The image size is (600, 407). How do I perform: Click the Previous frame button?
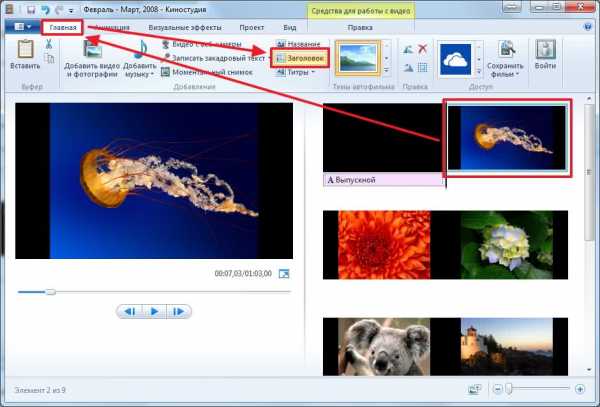pyautogui.click(x=129, y=311)
